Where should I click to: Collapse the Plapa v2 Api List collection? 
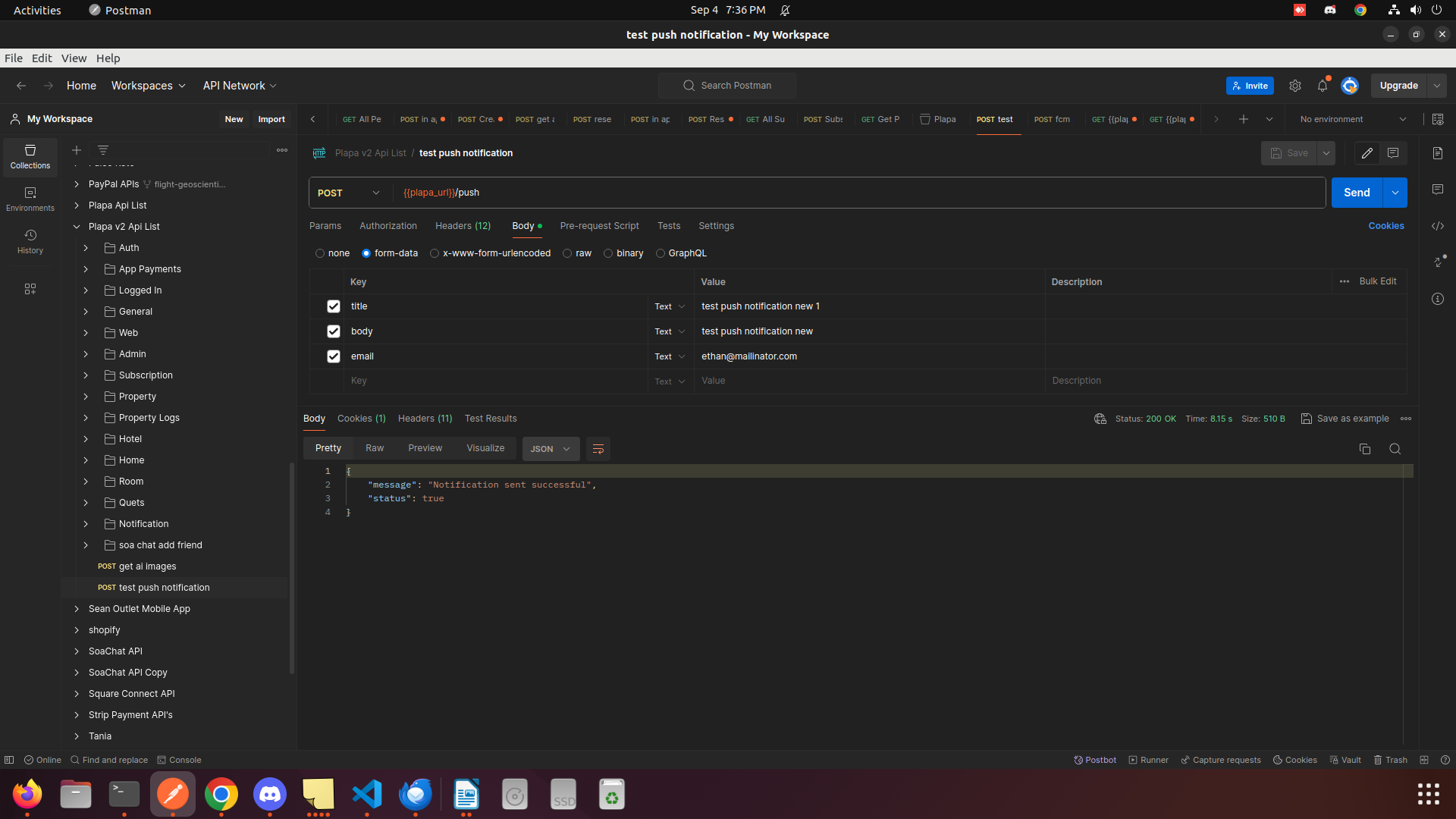(77, 227)
